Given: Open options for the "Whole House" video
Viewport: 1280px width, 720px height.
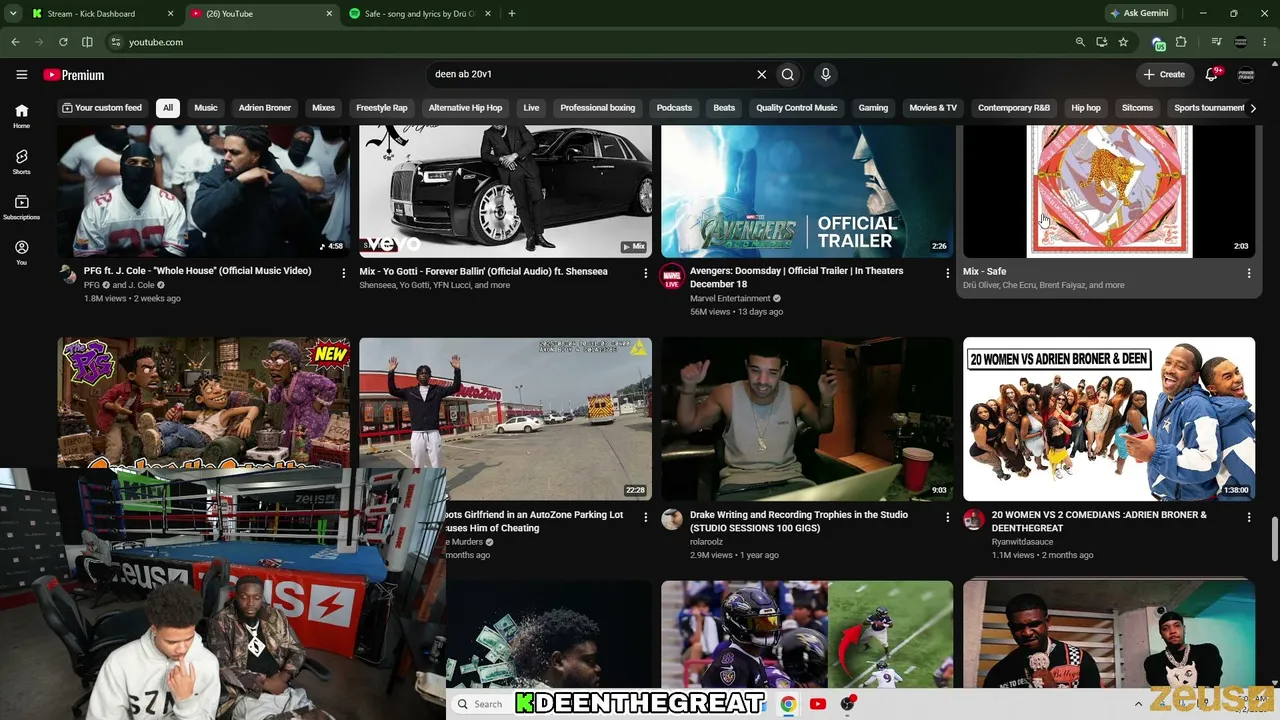Looking at the screenshot, I should pos(344,273).
